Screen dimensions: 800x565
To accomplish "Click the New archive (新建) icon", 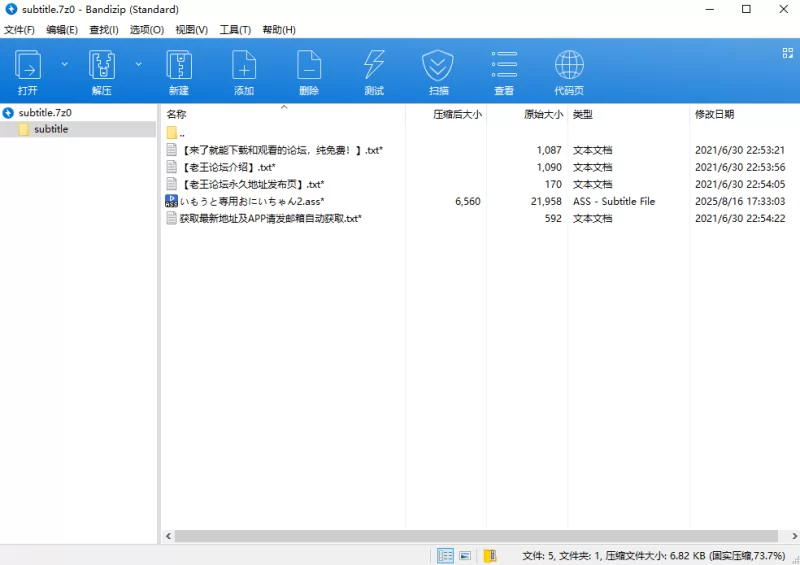I will coord(179,65).
